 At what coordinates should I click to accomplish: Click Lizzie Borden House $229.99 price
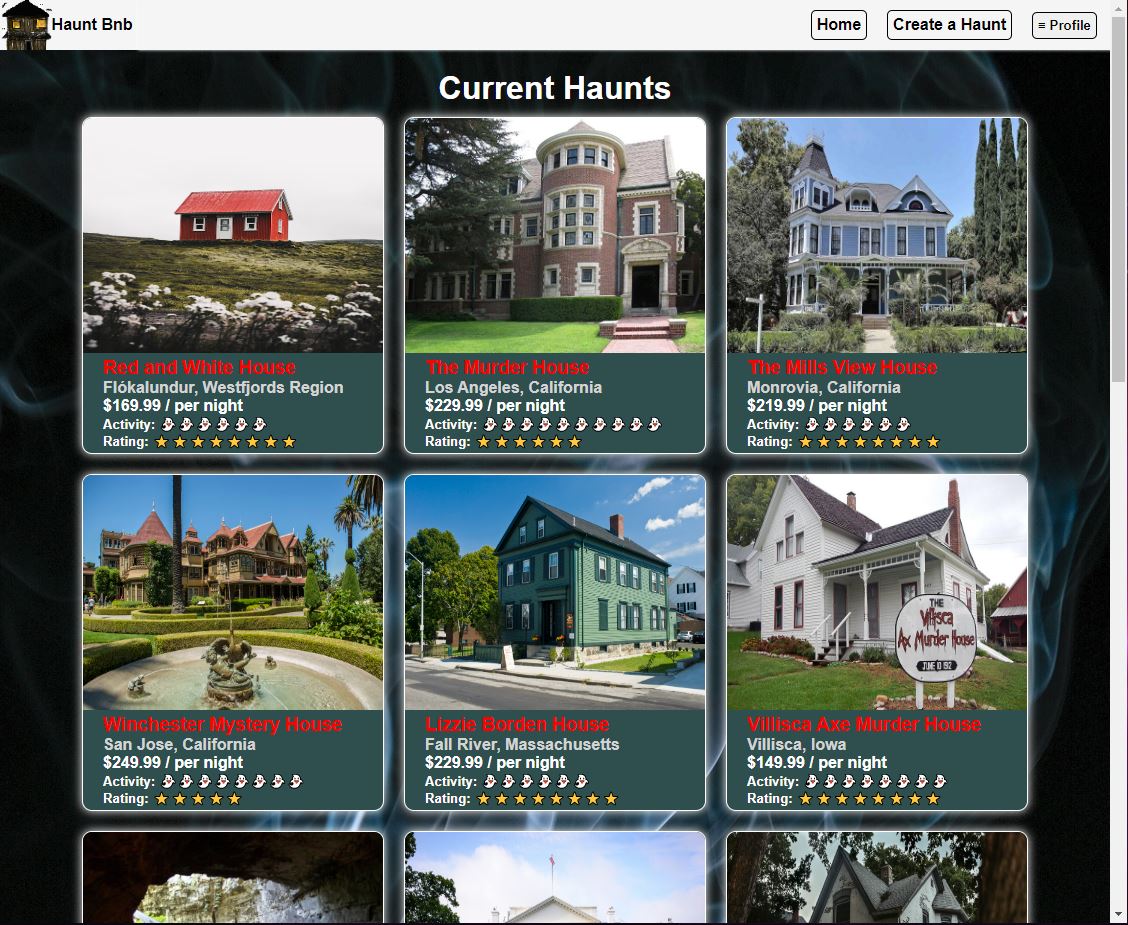495,762
